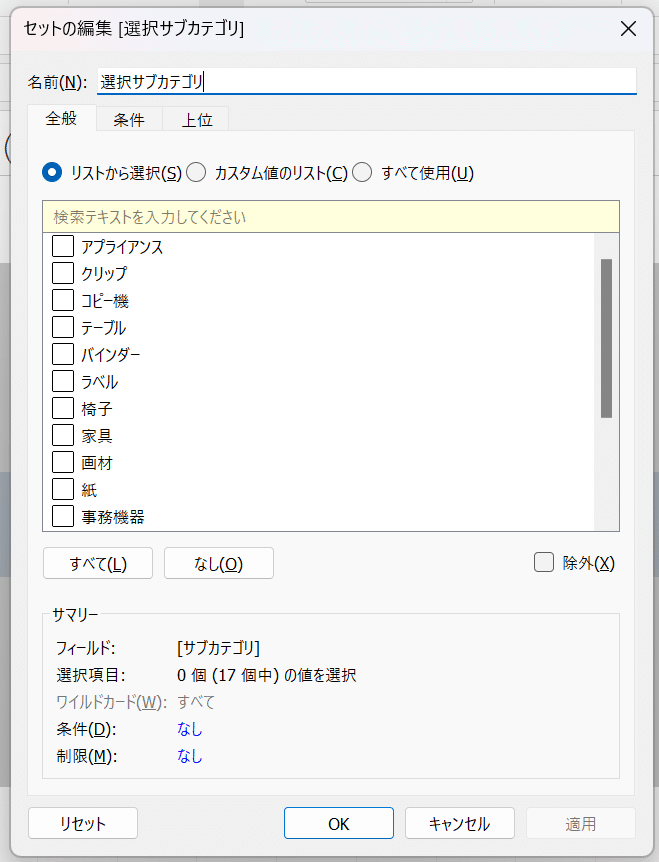Open the 条件 なし link in summary
This screenshot has width=659, height=862.
[x=190, y=729]
